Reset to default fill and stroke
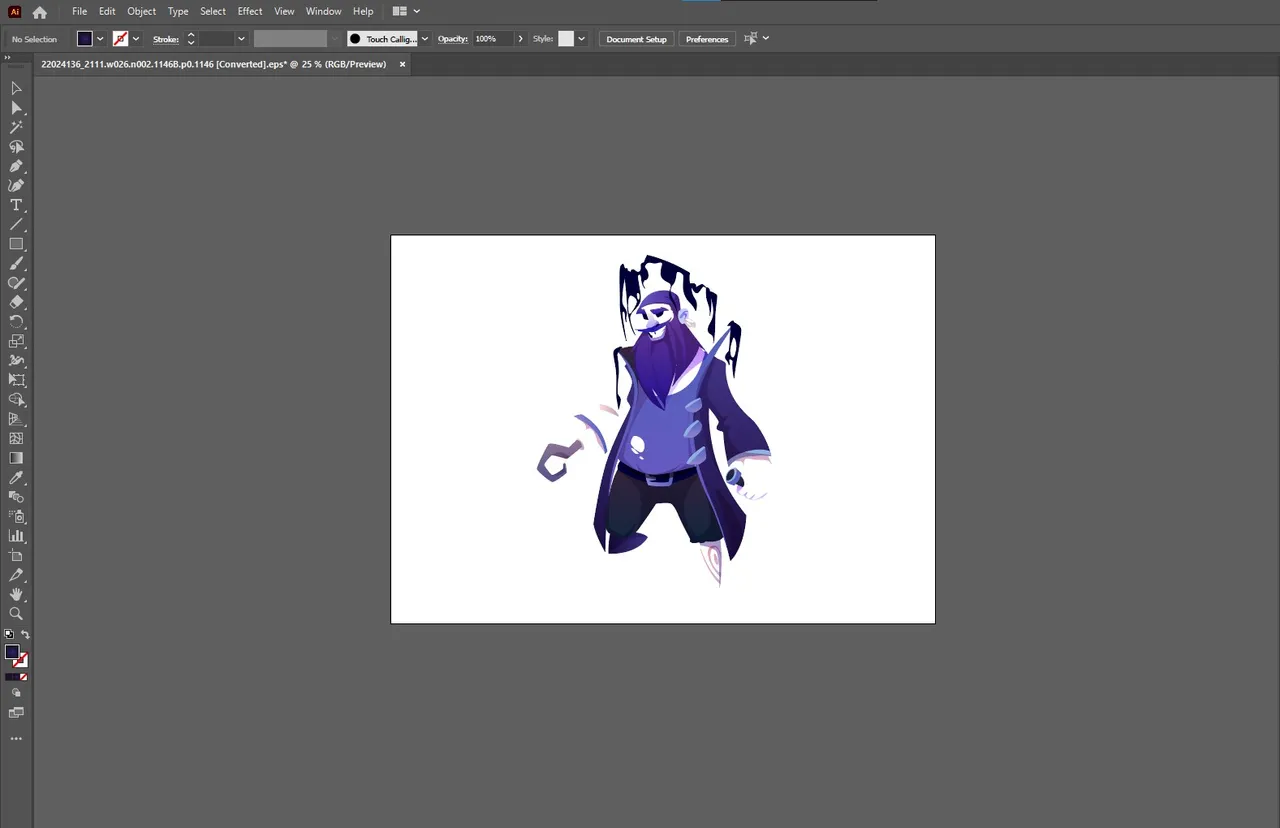This screenshot has height=828, width=1280. [x=9, y=634]
